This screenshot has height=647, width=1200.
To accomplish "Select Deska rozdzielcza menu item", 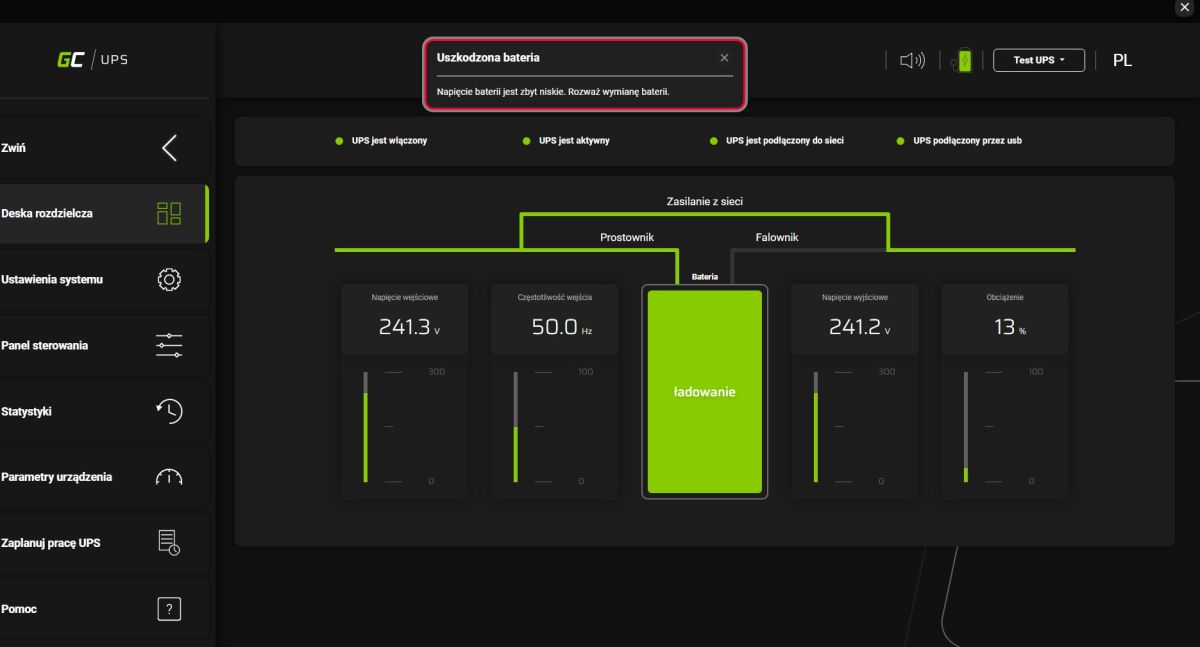I will [103, 214].
